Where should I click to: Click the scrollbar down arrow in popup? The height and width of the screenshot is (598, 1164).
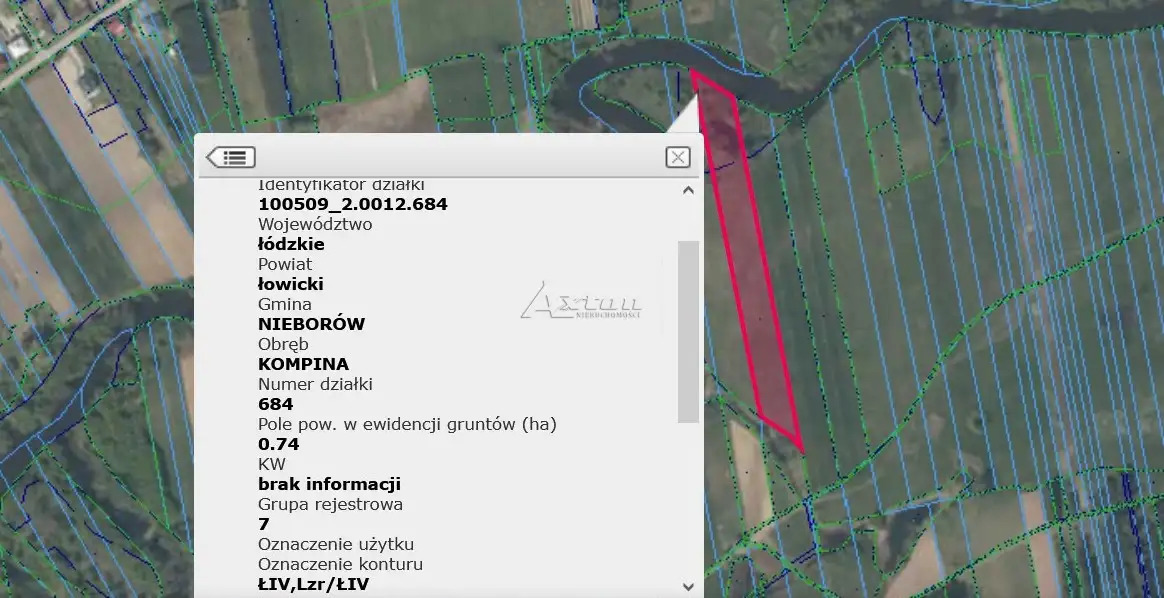[x=688, y=587]
